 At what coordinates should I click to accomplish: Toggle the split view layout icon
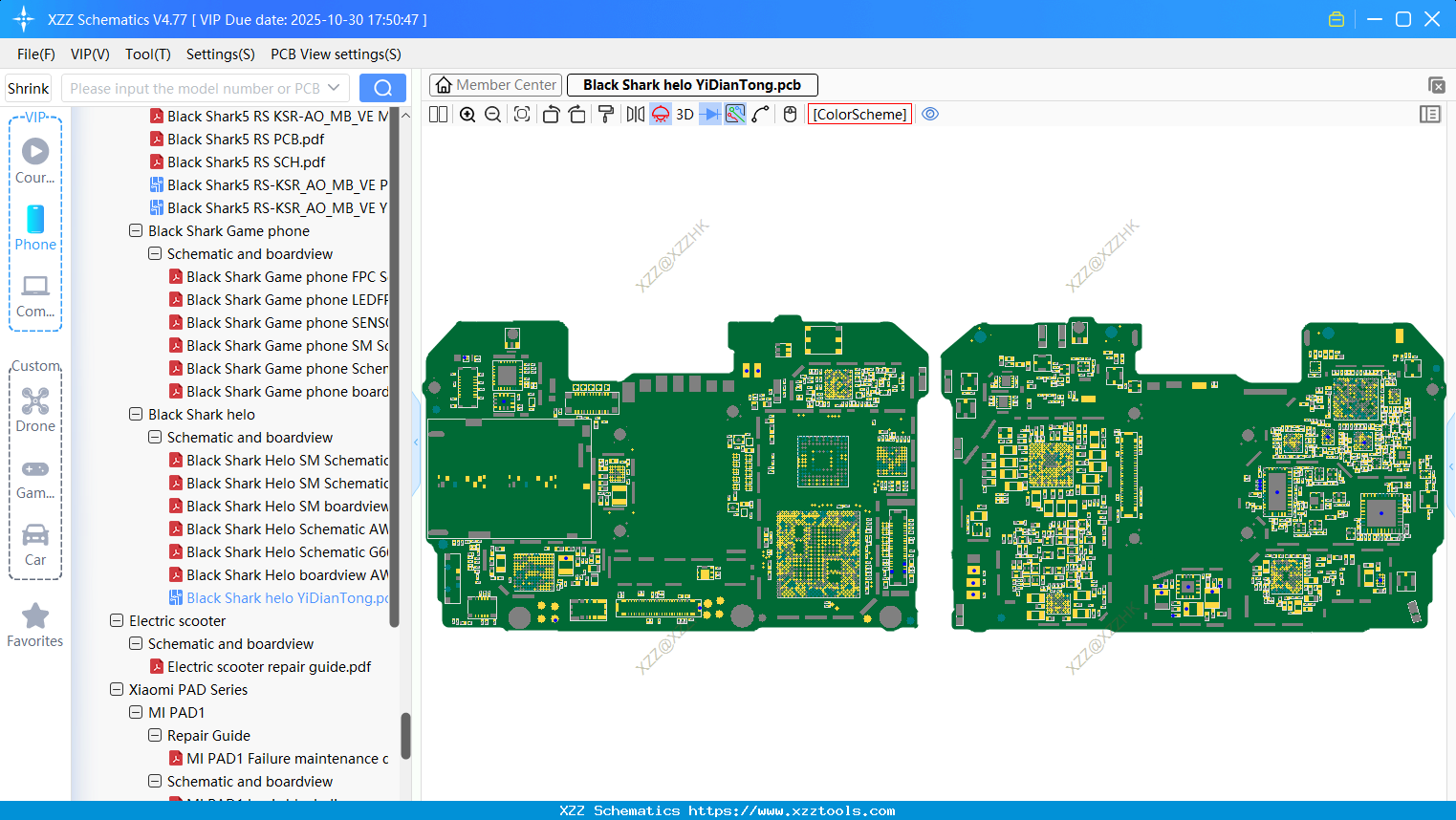[438, 115]
